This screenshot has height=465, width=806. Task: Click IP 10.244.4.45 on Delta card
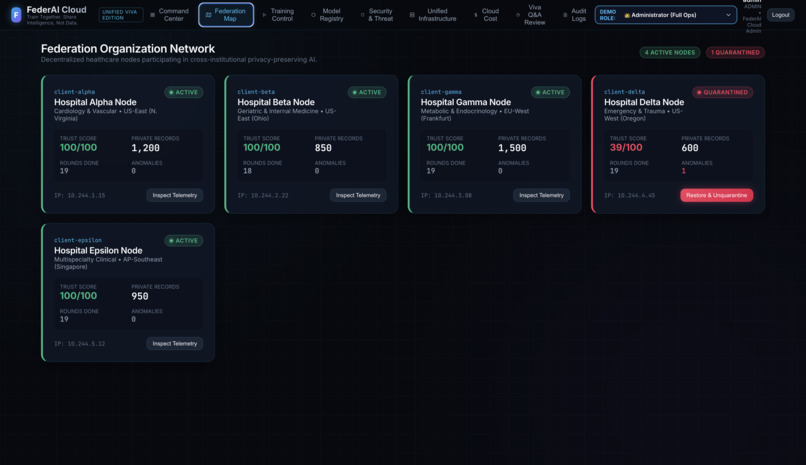[x=630, y=196]
